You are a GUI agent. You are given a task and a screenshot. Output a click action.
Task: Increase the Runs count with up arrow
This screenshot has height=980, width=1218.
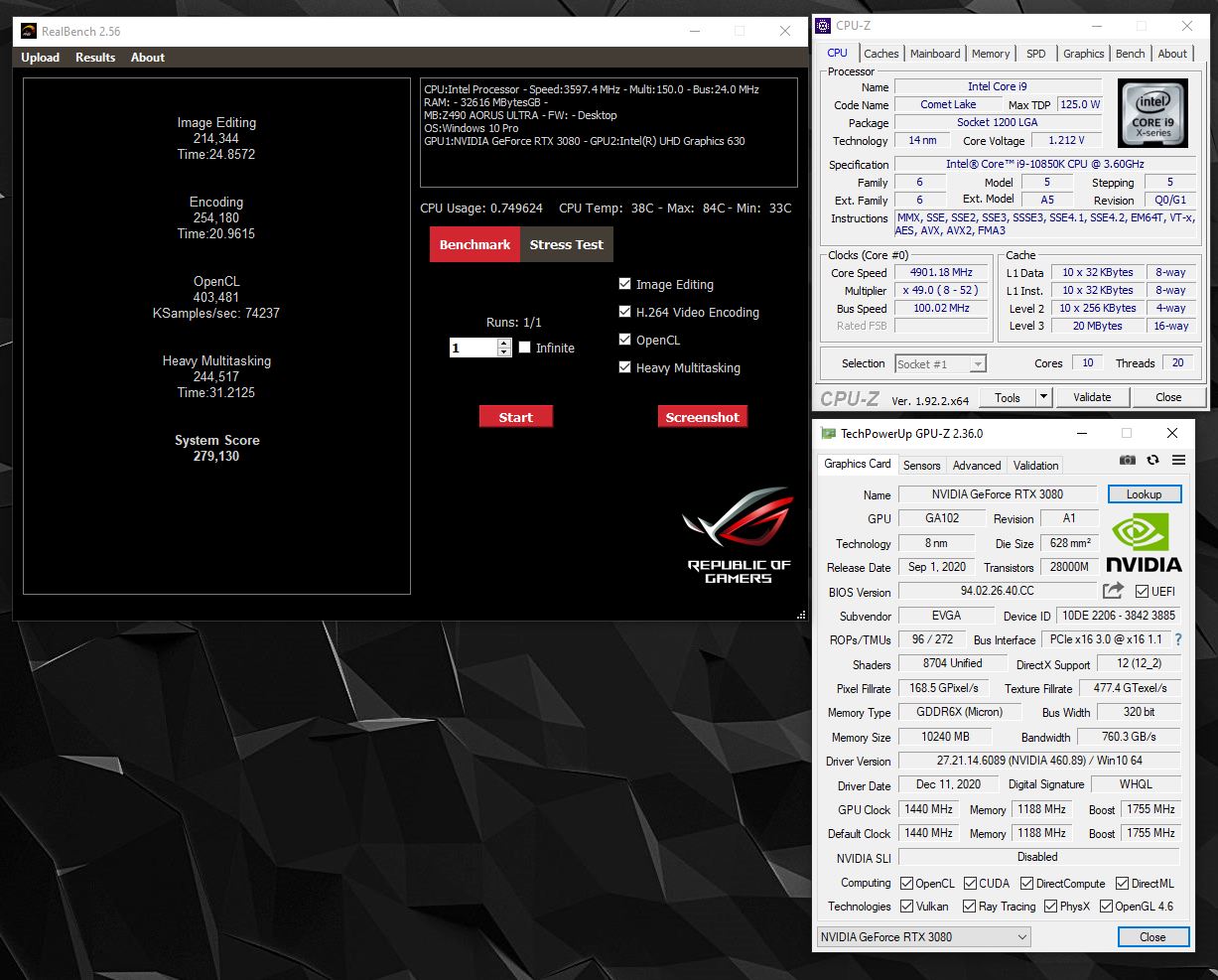504,344
